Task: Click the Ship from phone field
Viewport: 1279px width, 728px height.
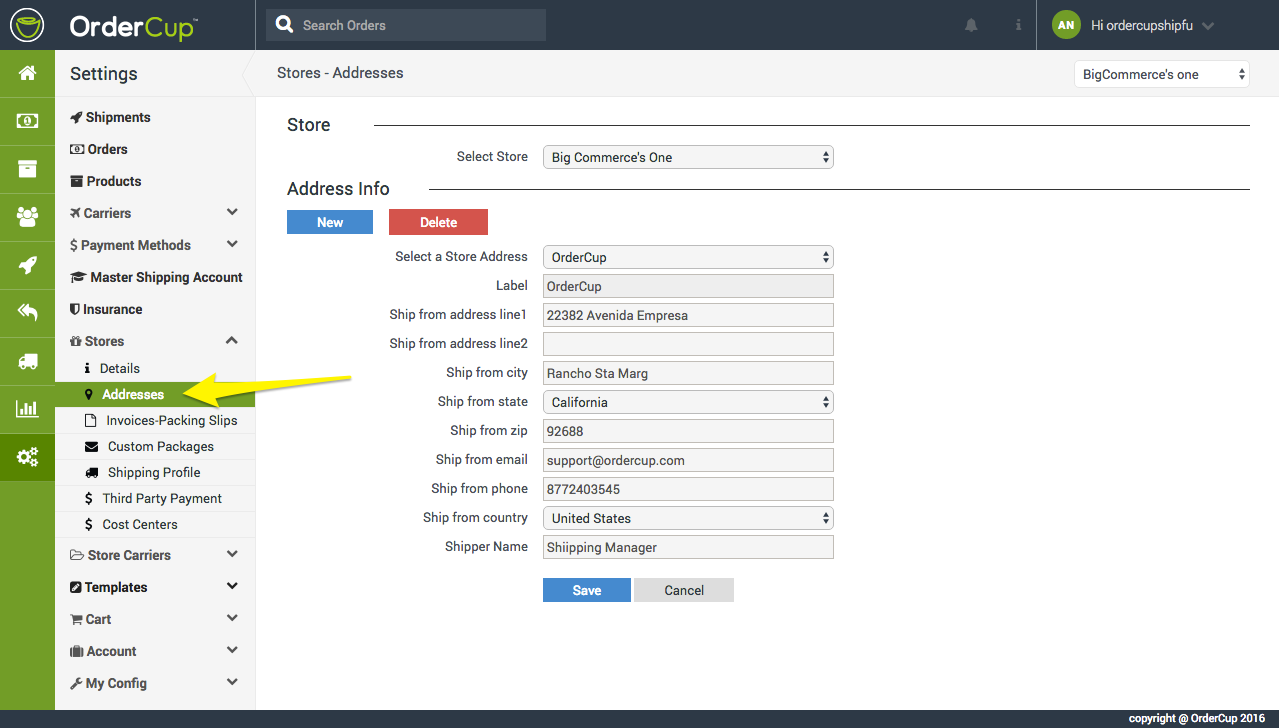Action: tap(688, 489)
